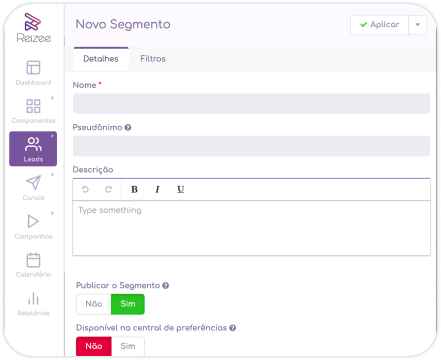The width and height of the screenshot is (441, 360).
Task: Expand the Canais submenu arrow
Action: (x=52, y=174)
